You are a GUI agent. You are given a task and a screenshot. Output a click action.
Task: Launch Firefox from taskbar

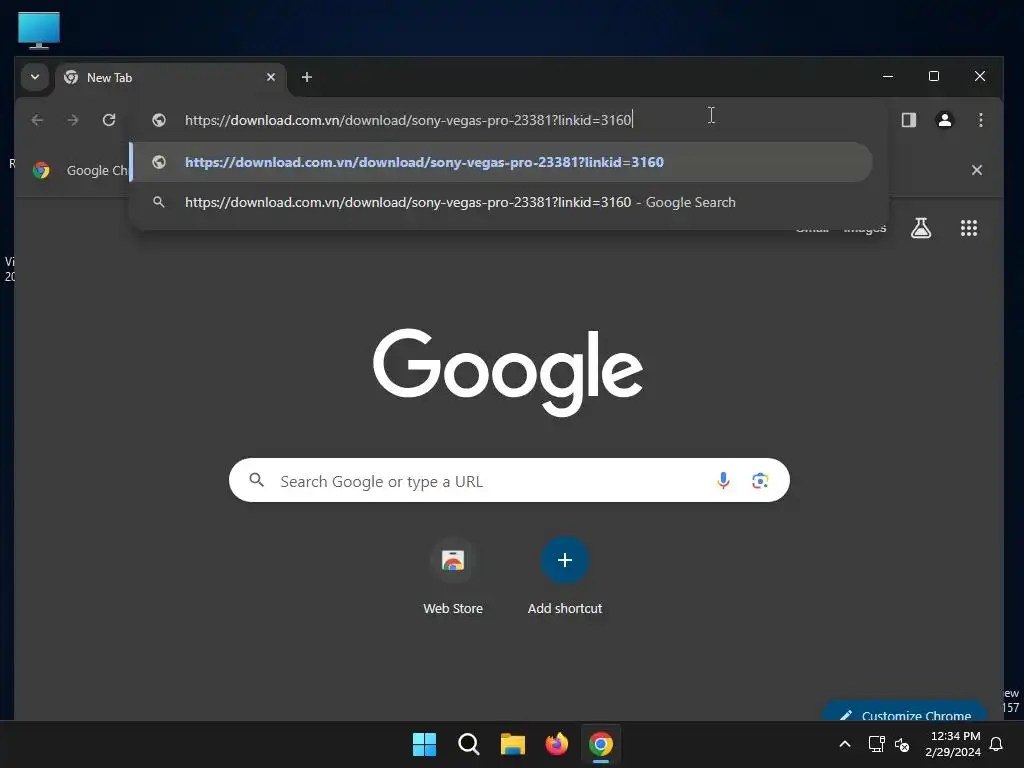pos(556,744)
